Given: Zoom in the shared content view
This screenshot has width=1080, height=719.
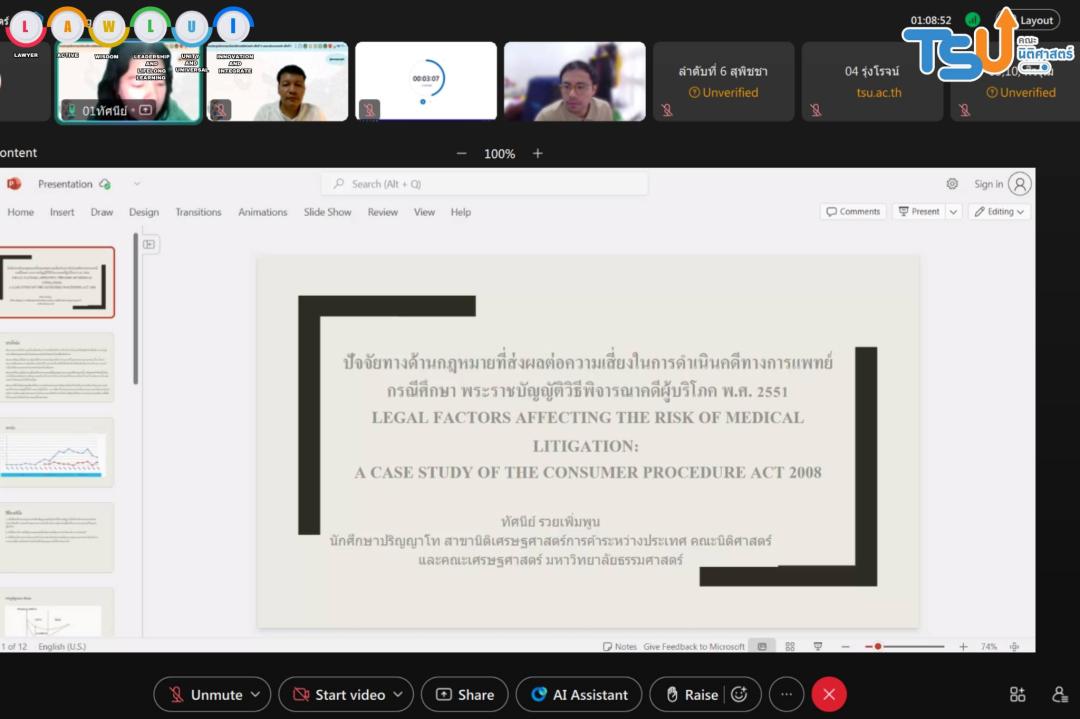Looking at the screenshot, I should [x=538, y=154].
